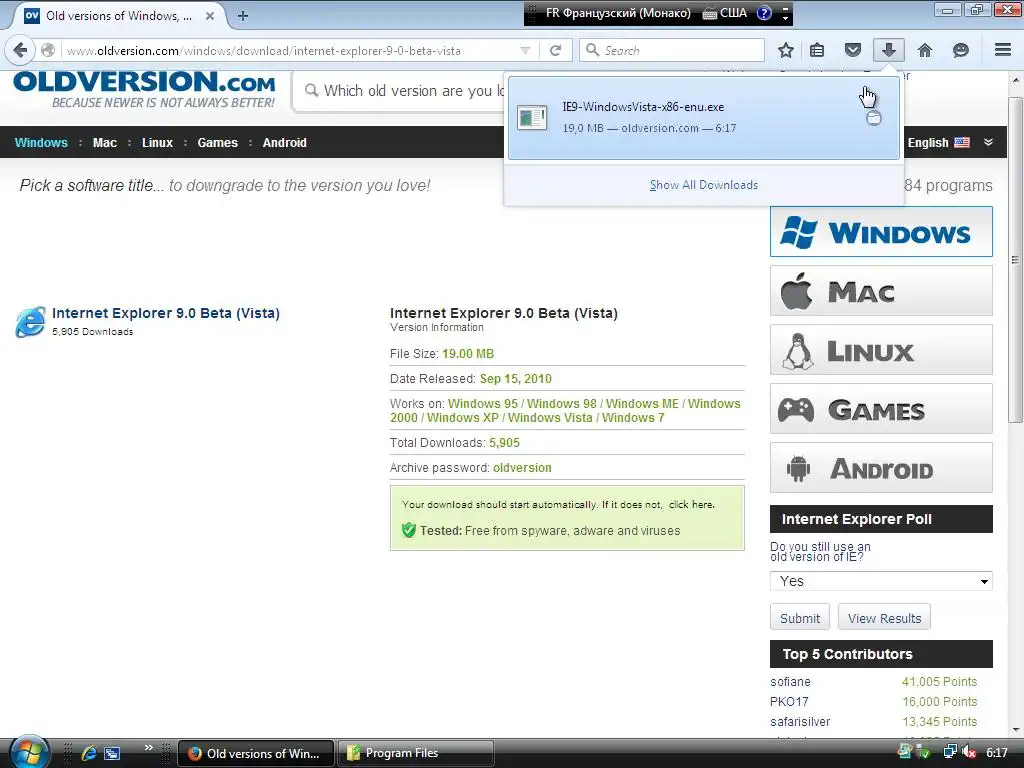Toggle the downloads arrow button
This screenshot has height=768, width=1024.
pyautogui.click(x=888, y=50)
